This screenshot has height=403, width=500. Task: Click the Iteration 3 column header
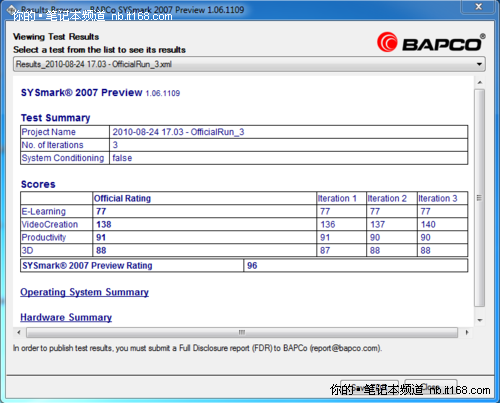click(438, 198)
